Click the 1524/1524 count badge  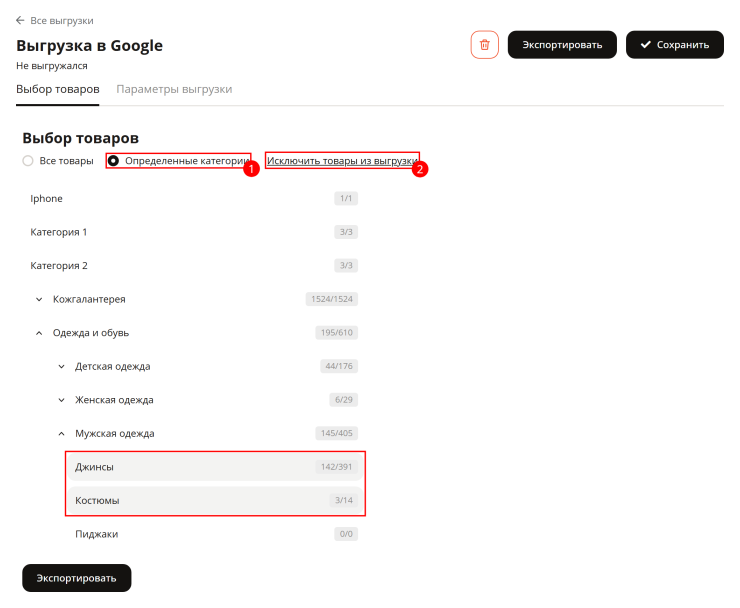[332, 299]
